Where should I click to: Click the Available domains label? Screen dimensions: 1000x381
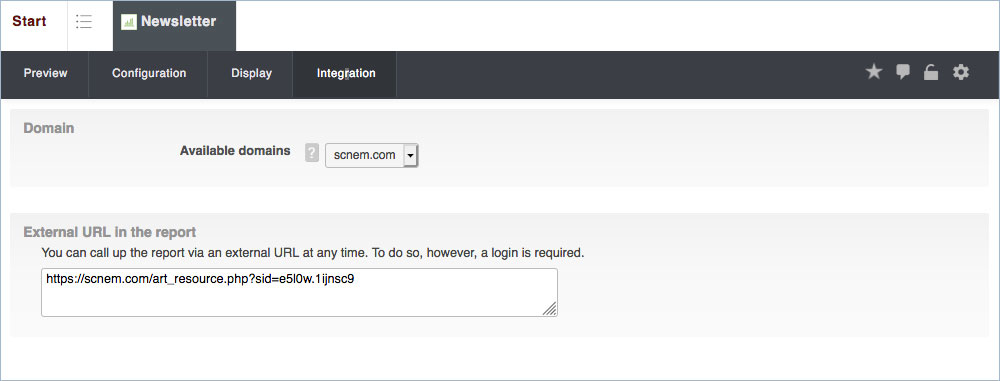tap(235, 151)
